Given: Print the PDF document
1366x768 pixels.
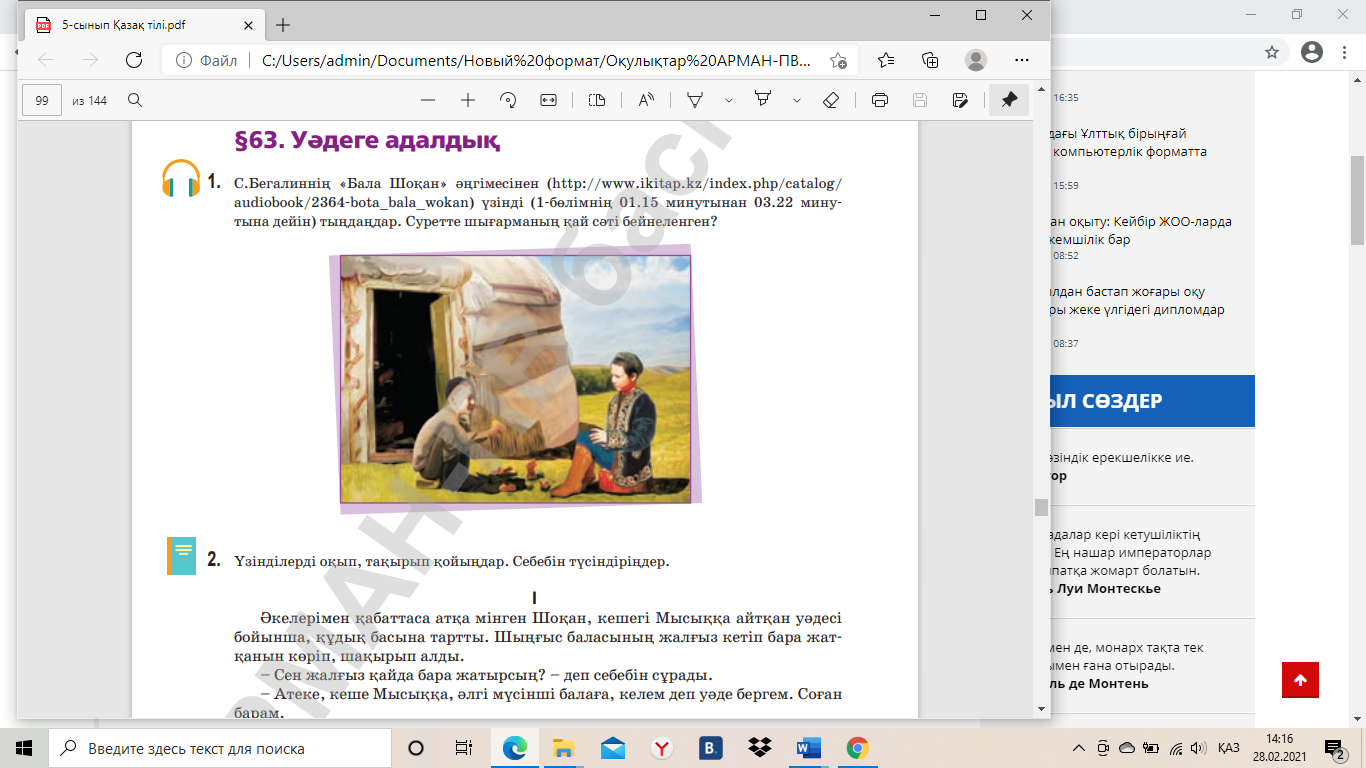Looking at the screenshot, I should (x=880, y=100).
